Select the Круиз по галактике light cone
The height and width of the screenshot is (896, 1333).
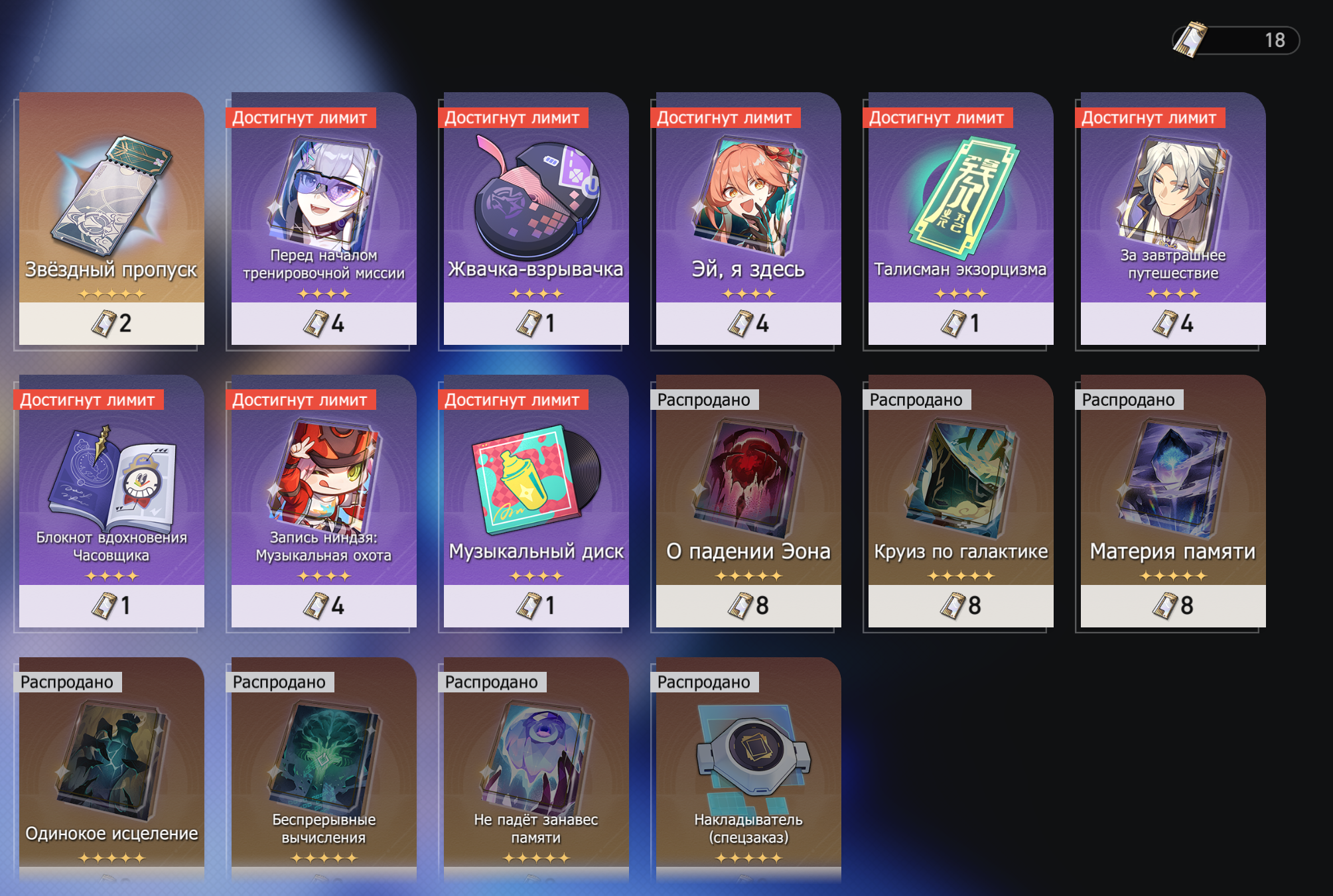[x=961, y=501]
